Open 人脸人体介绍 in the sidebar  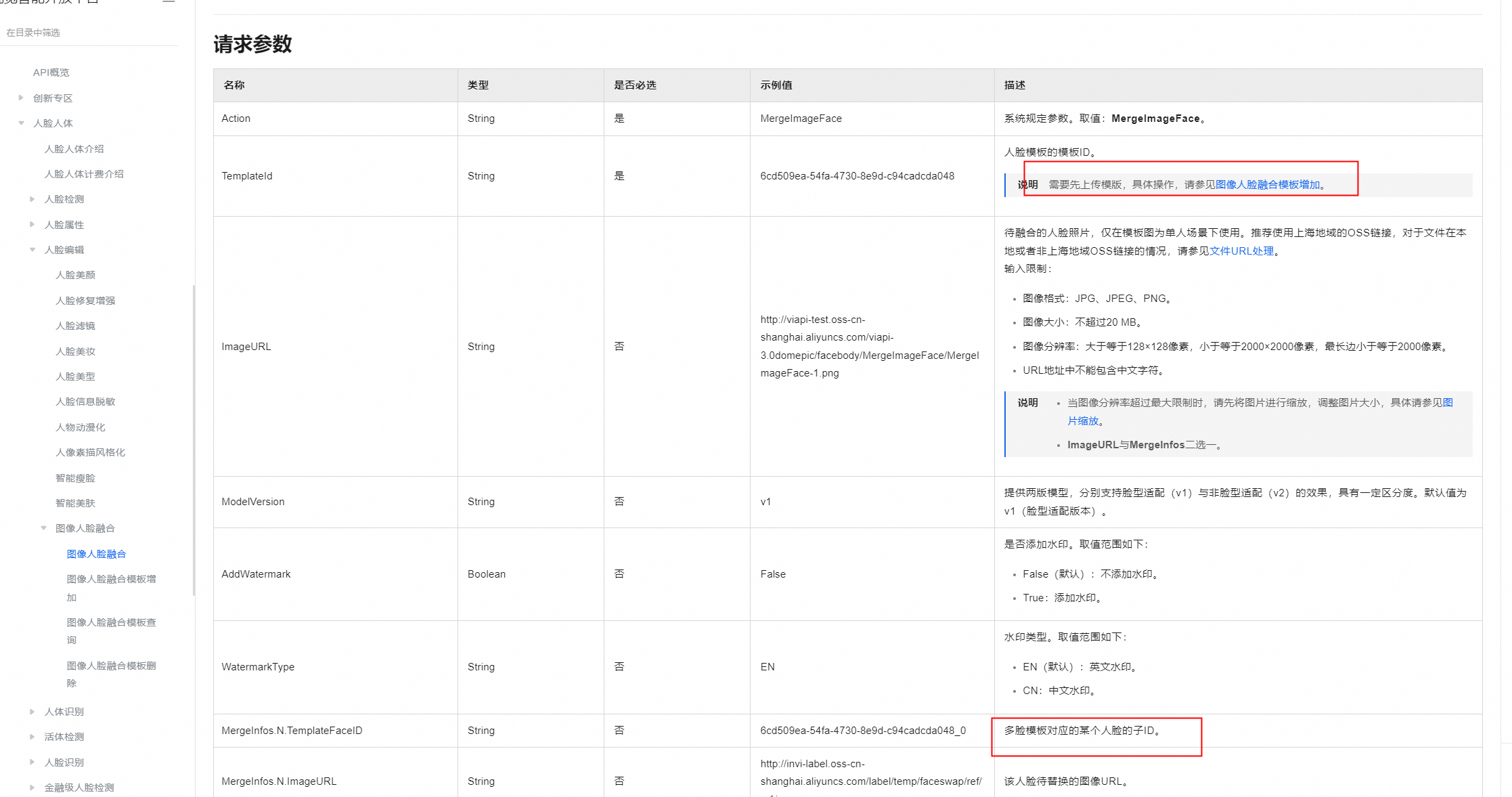(x=74, y=149)
